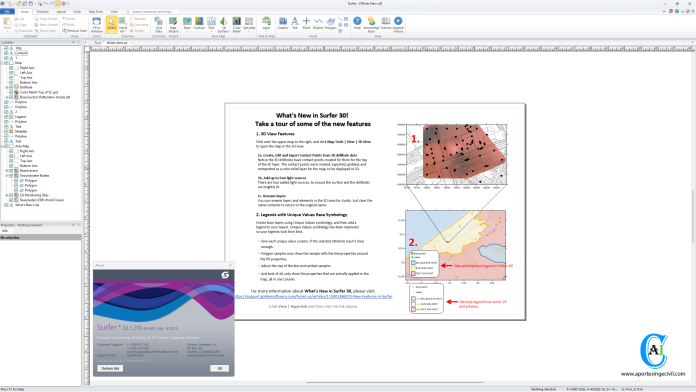696x392 pixels.
Task: Click the Duplicate icon in the Clipboard group
Action: (x=16, y=31)
